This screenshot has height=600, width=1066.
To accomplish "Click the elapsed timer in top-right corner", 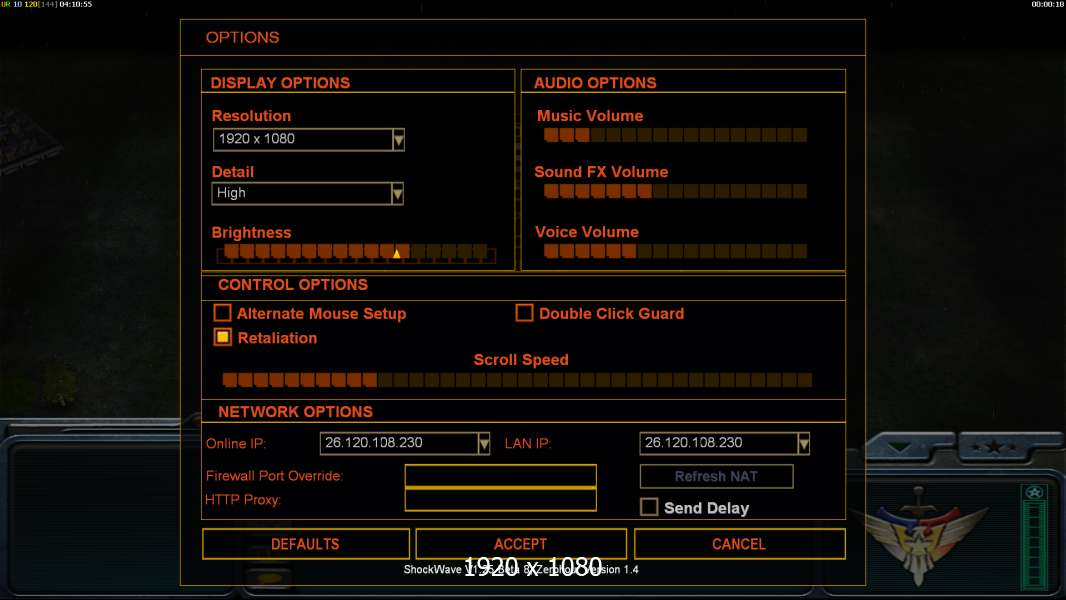I will point(1048,4).
